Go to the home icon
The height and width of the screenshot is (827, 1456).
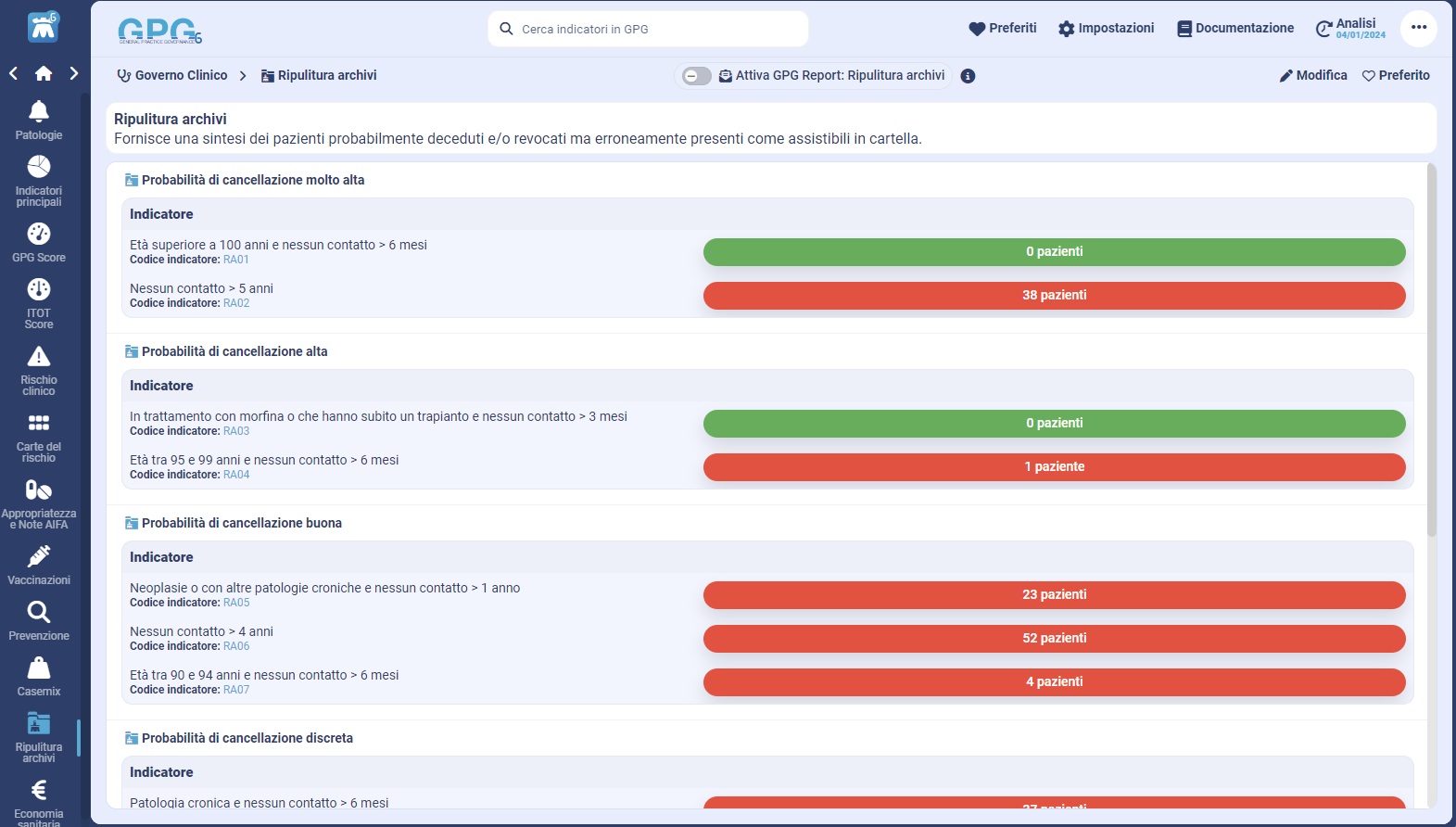pos(44,73)
